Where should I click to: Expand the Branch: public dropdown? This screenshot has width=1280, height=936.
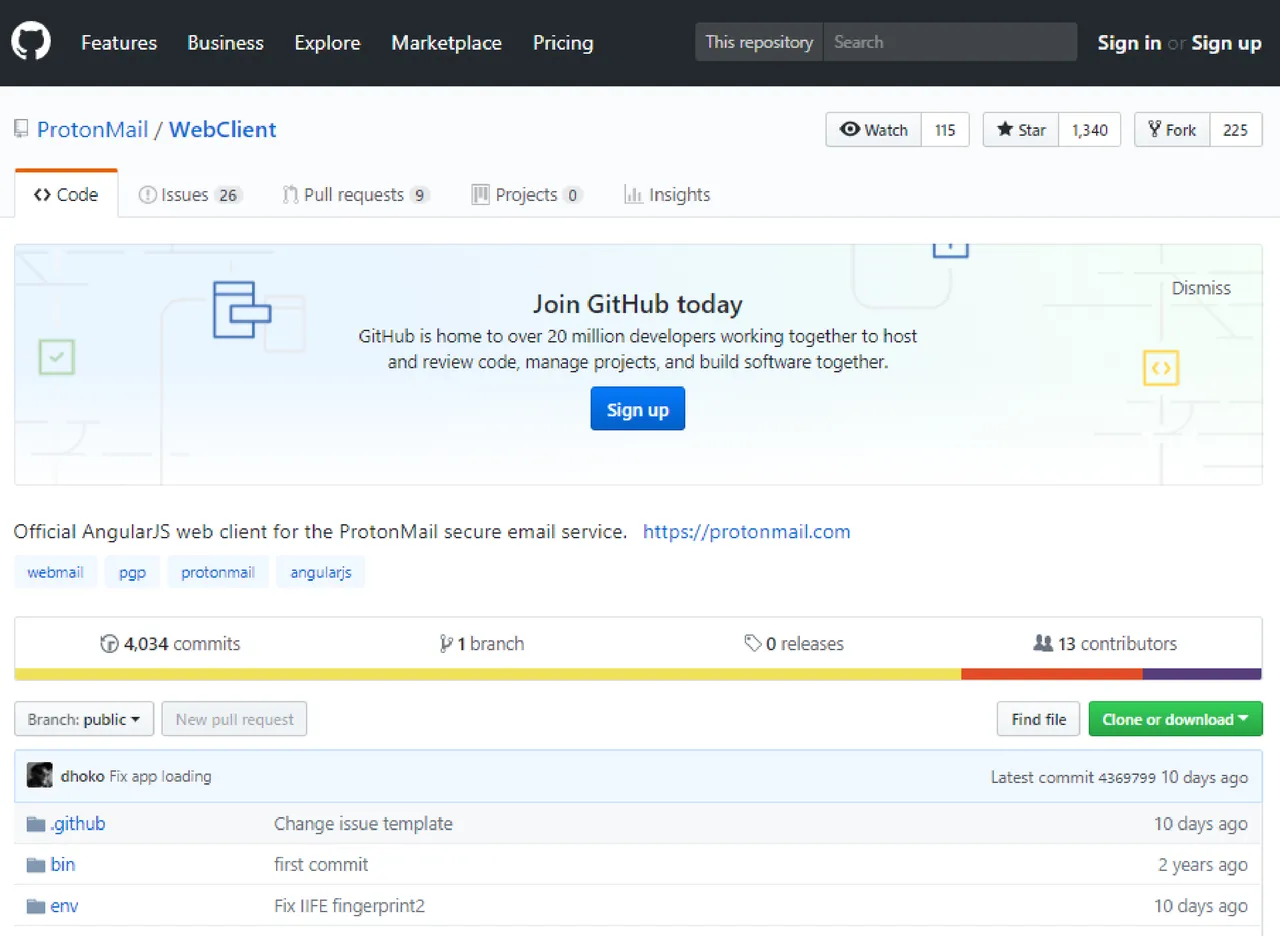[84, 719]
